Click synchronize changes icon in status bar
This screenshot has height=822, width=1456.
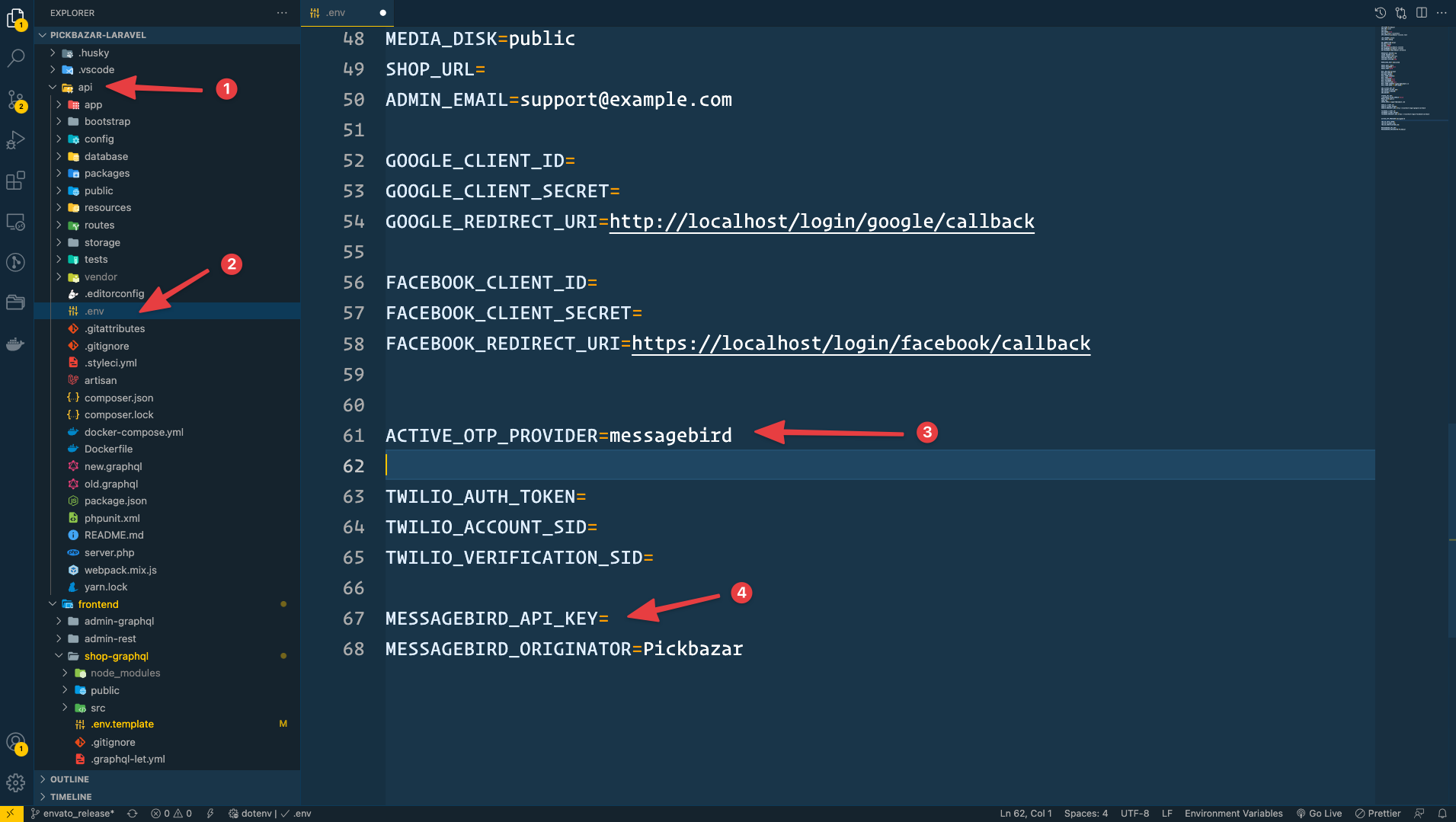pyautogui.click(x=133, y=814)
